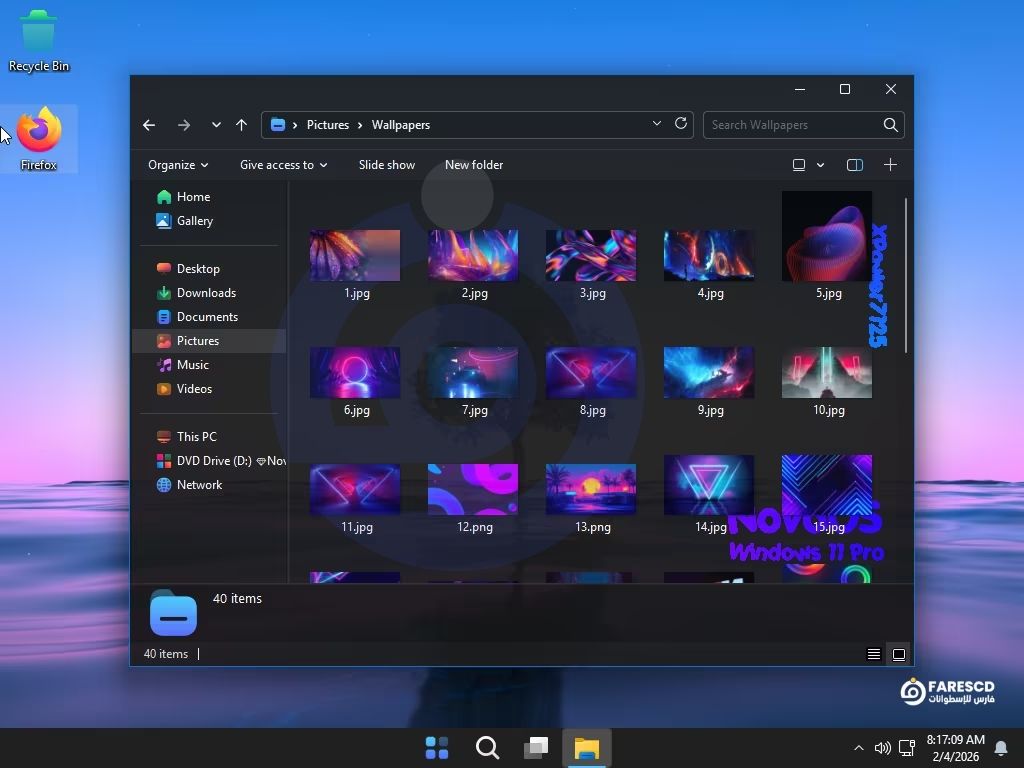Viewport: 1024px width, 768px height.
Task: Click the plus icon in the toolbar
Action: pos(890,165)
